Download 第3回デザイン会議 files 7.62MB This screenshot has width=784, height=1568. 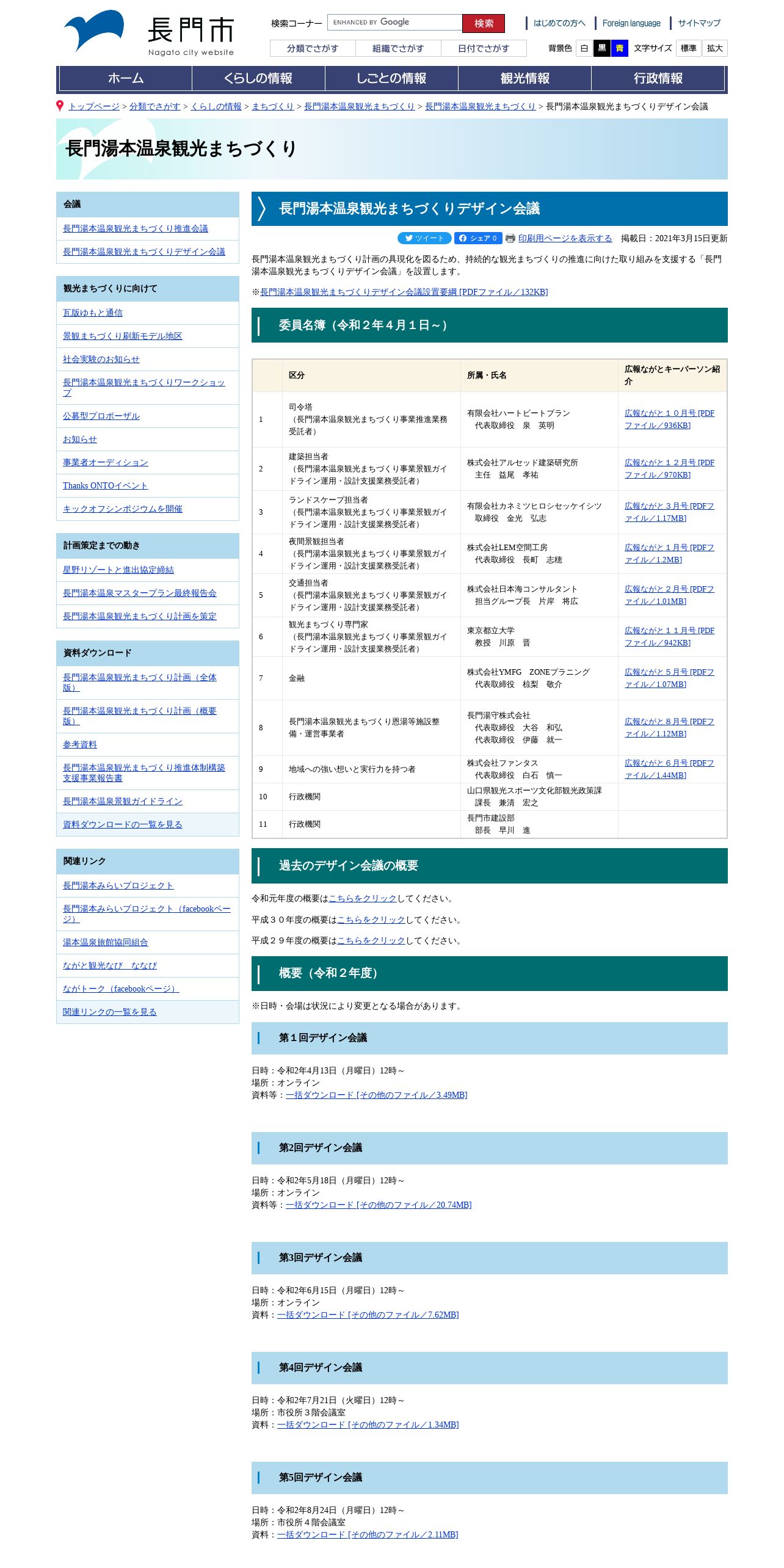[x=368, y=1315]
